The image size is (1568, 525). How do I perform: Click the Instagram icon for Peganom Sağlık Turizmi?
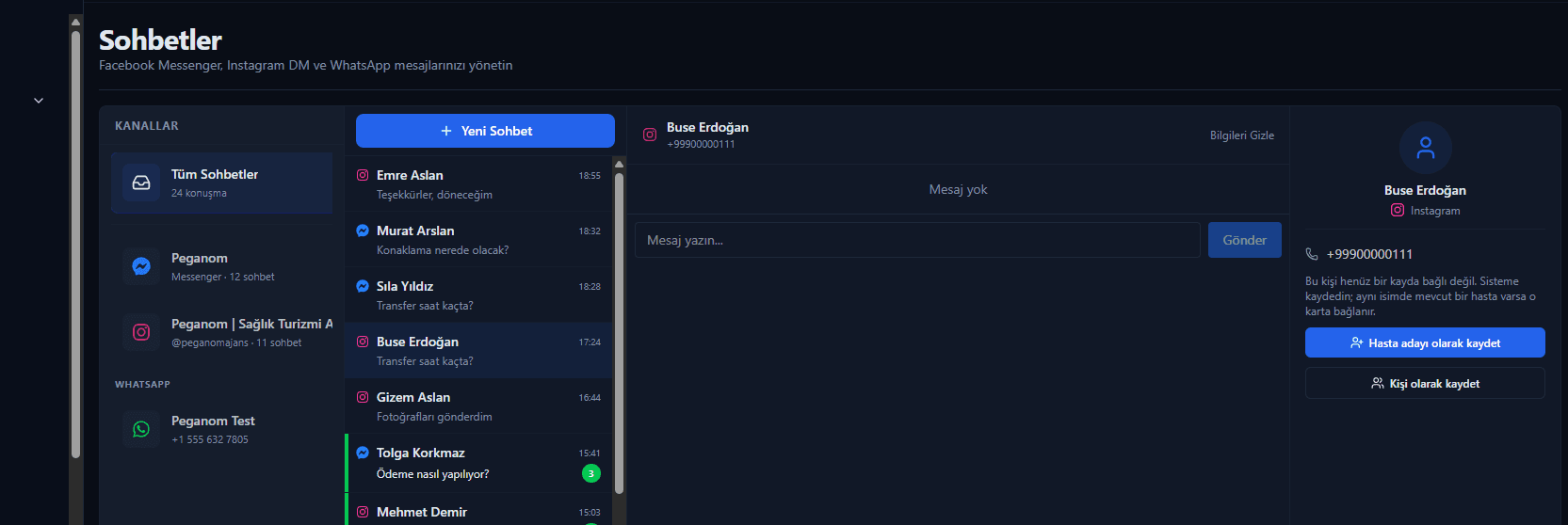click(141, 332)
